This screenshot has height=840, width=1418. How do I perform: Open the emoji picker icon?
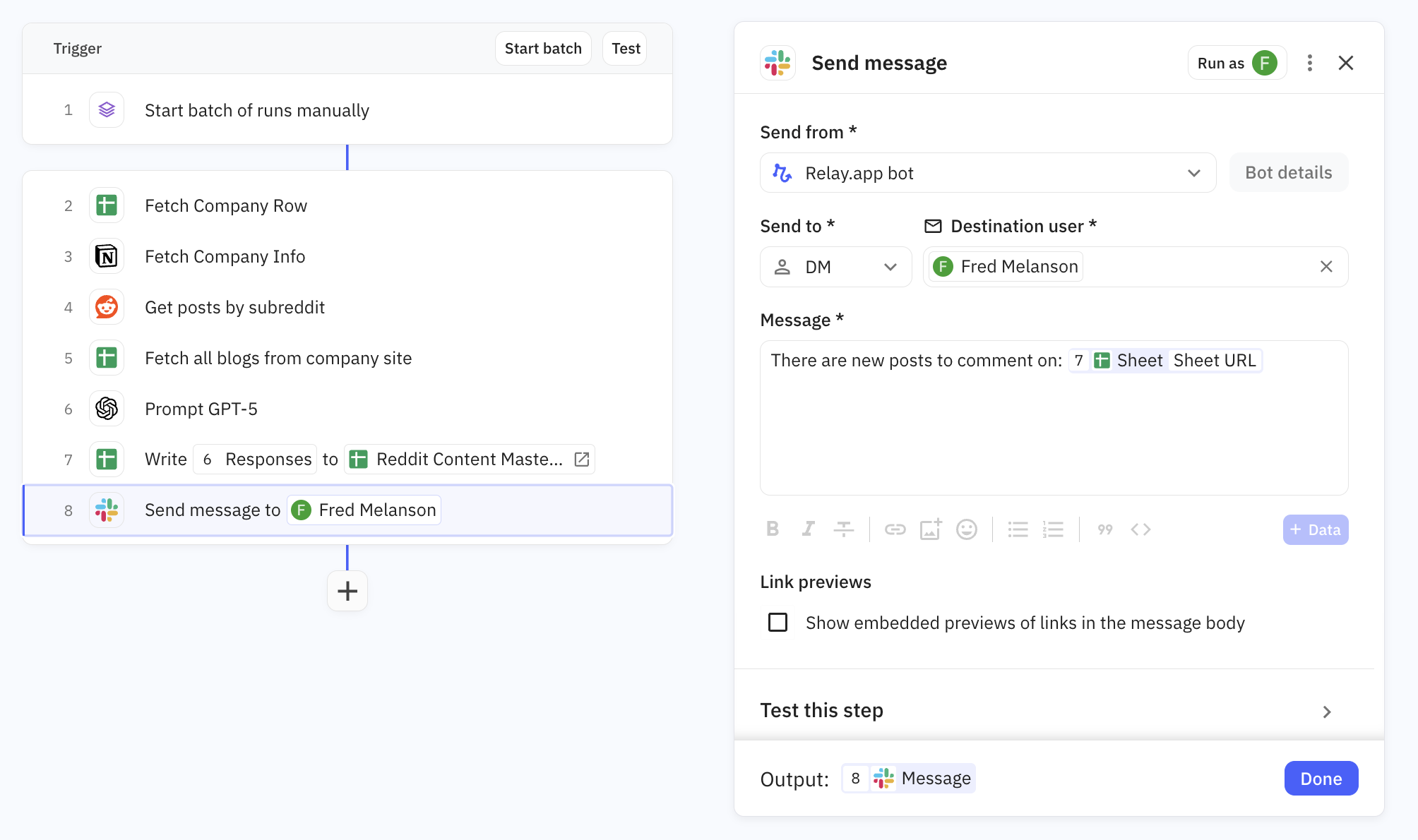point(966,529)
